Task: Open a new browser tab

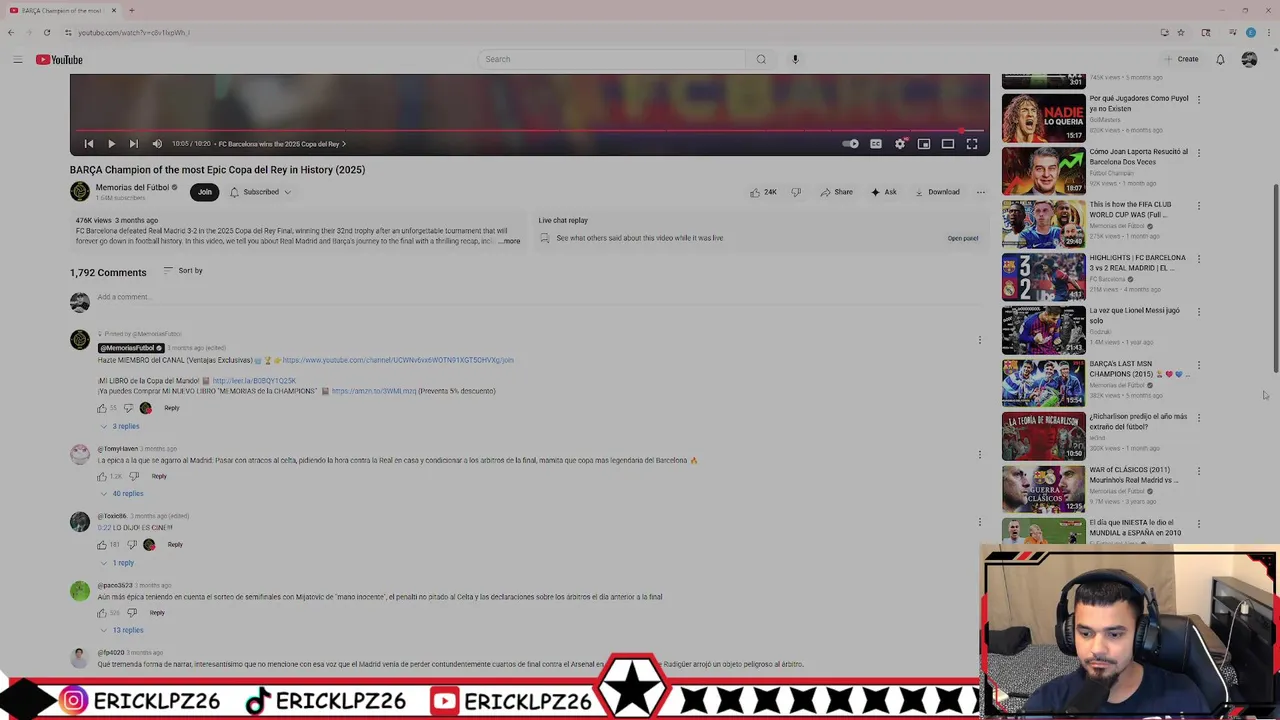Action: click(131, 10)
